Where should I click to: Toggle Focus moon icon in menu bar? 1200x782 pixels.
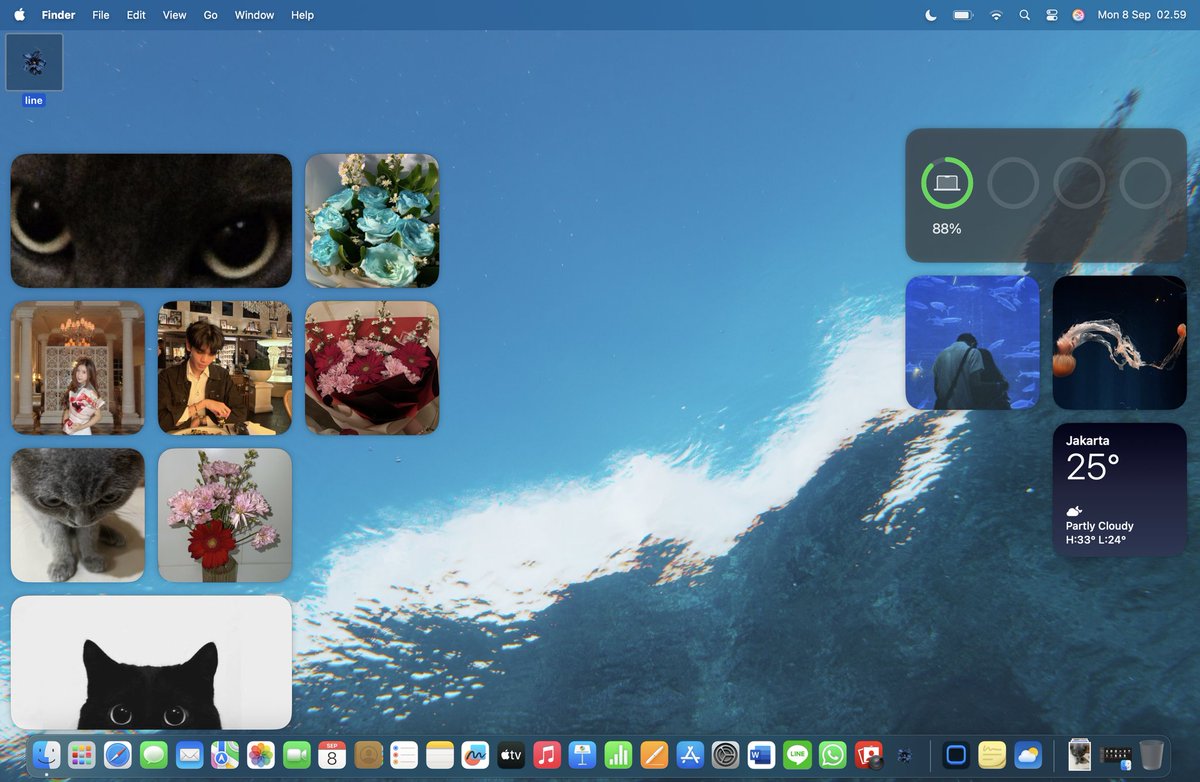pyautogui.click(x=931, y=15)
